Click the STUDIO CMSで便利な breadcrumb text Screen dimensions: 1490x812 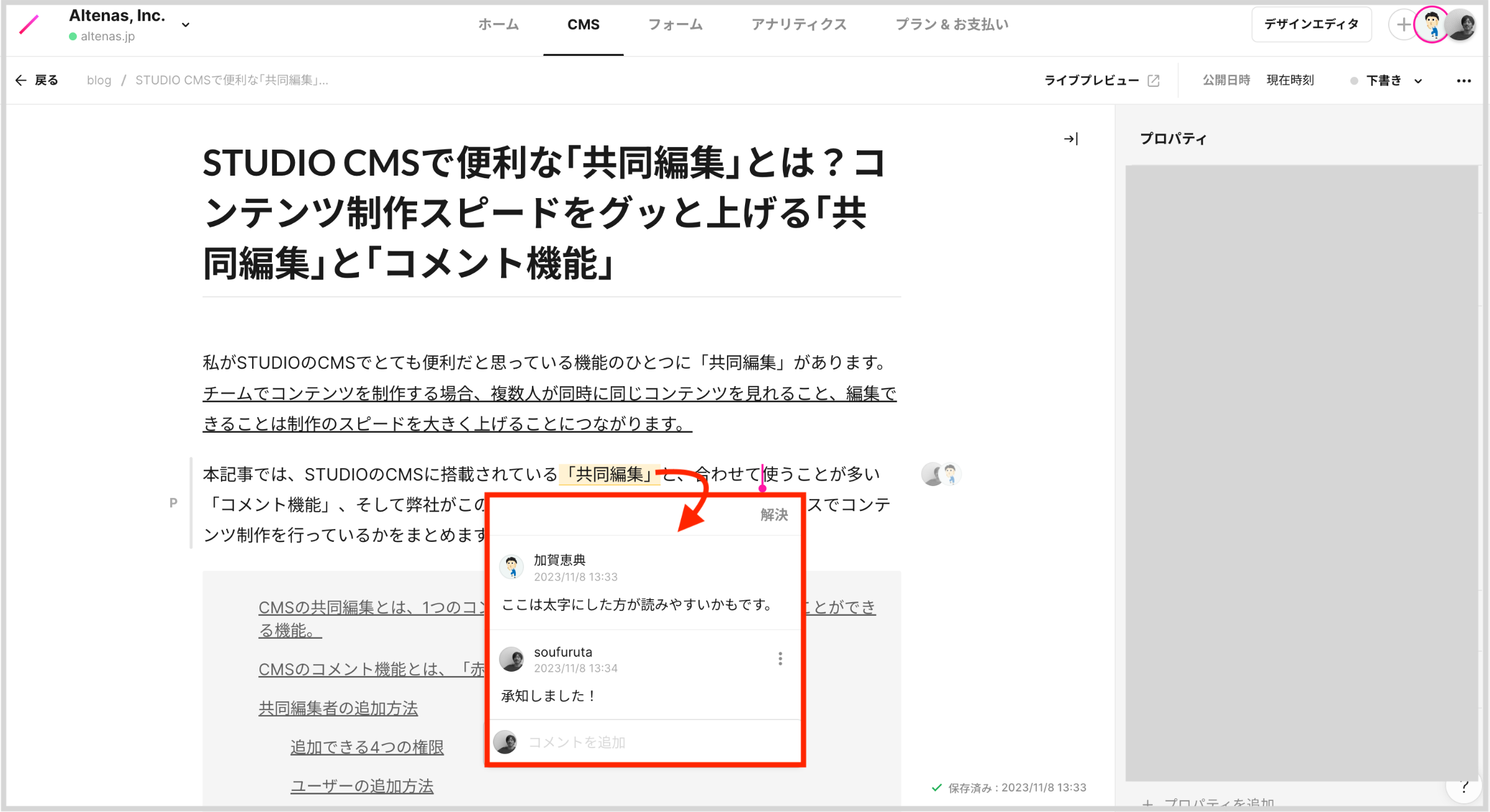232,80
